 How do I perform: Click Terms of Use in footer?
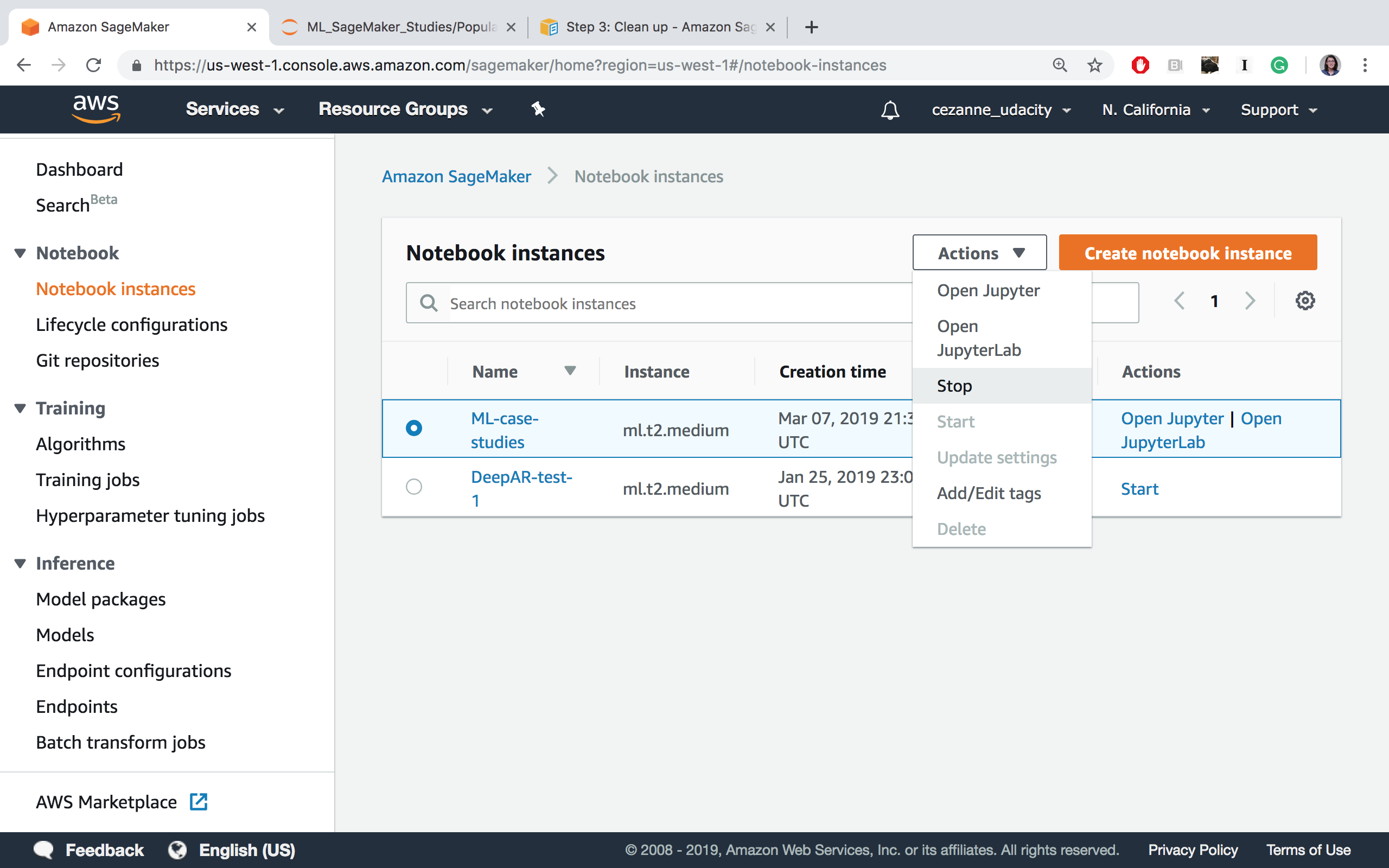tap(1308, 850)
